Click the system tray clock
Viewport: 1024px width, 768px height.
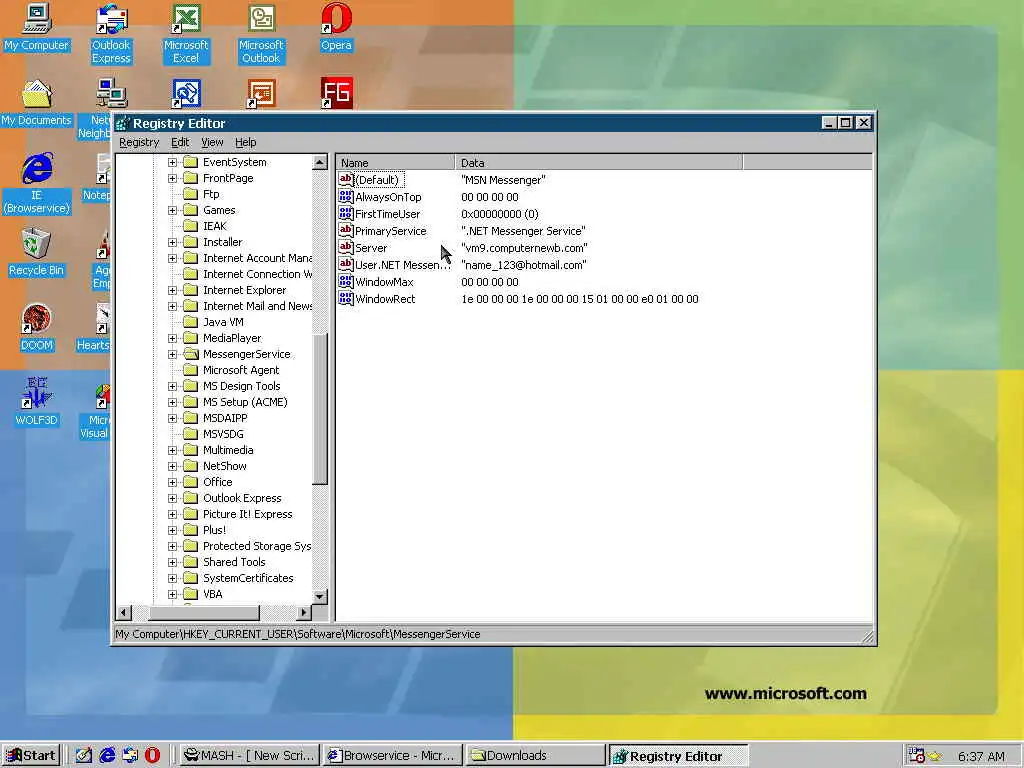pyautogui.click(x=981, y=756)
